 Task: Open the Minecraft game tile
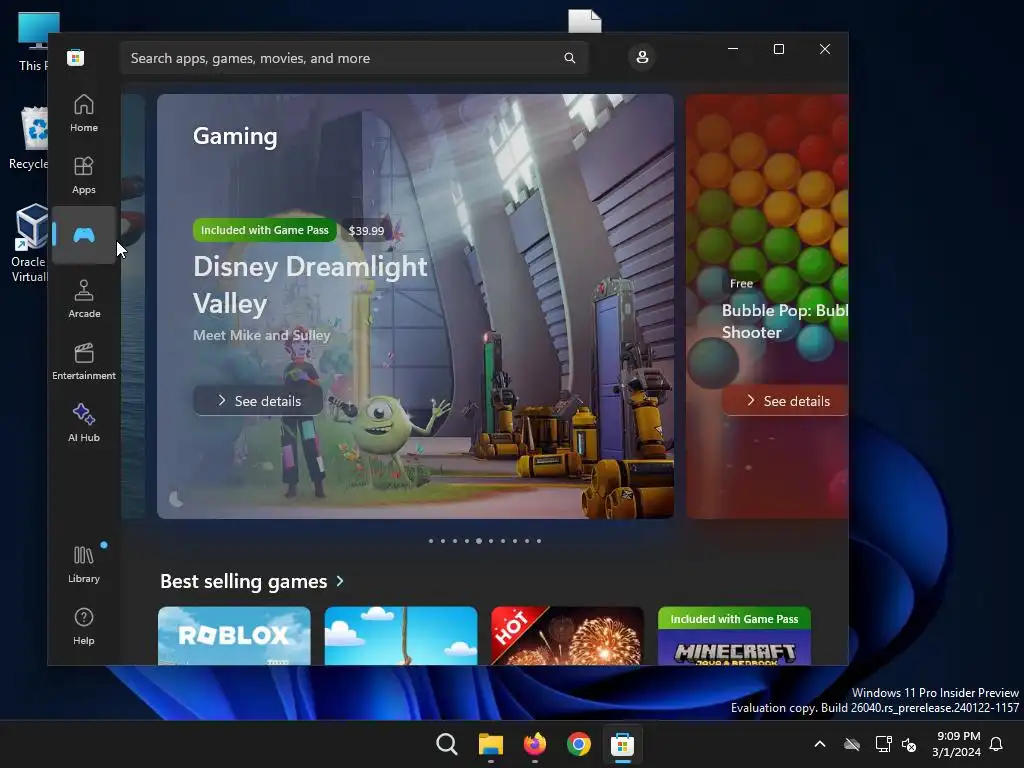[735, 636]
